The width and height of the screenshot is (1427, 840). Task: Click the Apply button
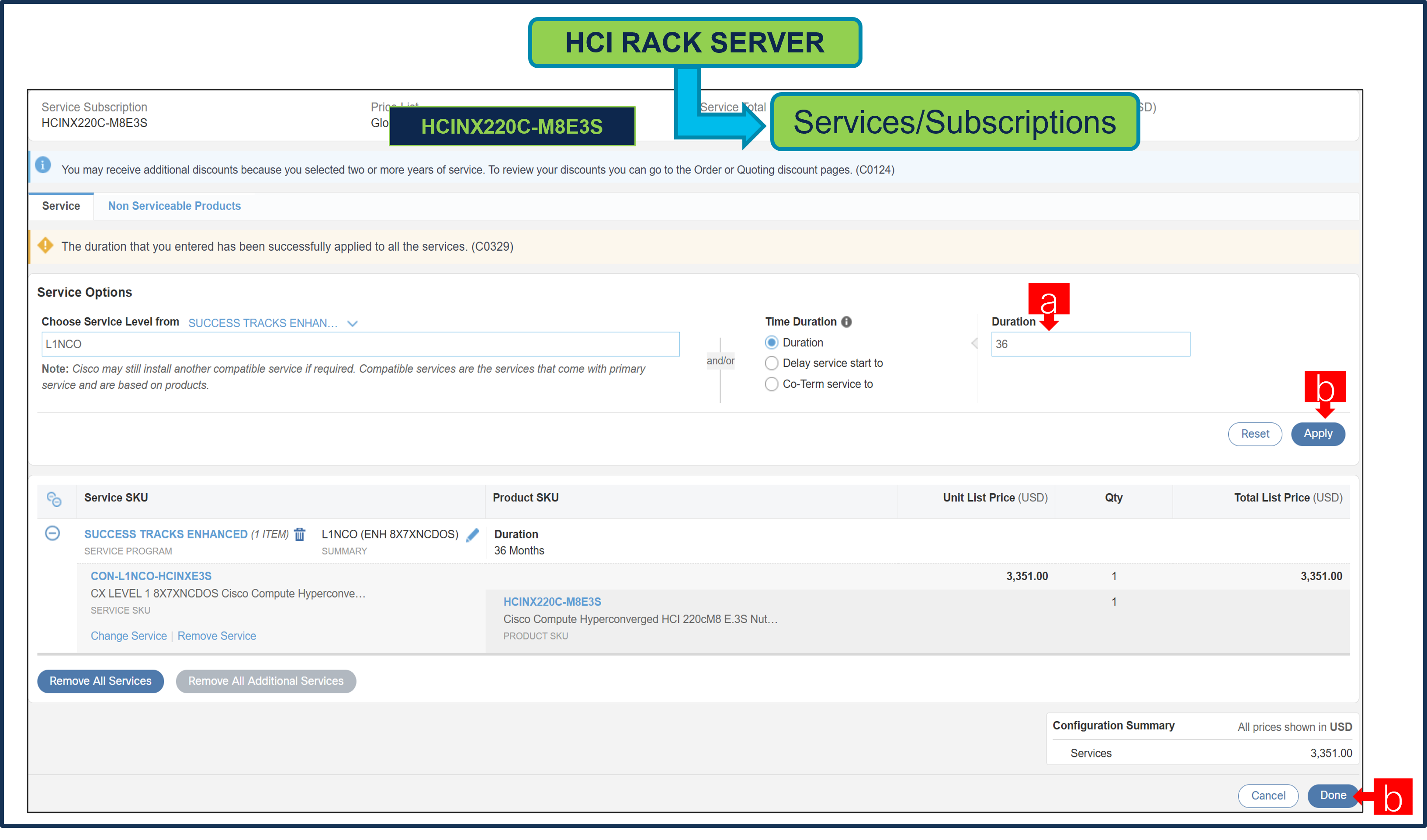pos(1318,434)
